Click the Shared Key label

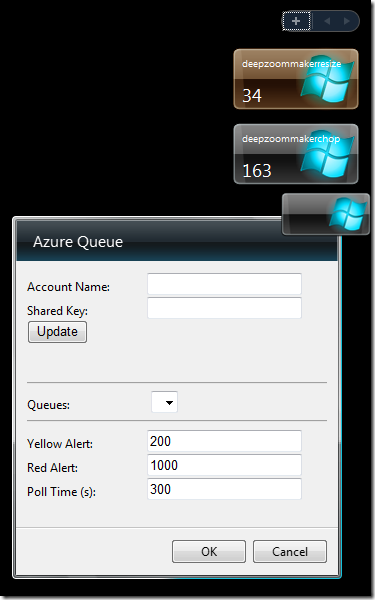click(x=57, y=311)
